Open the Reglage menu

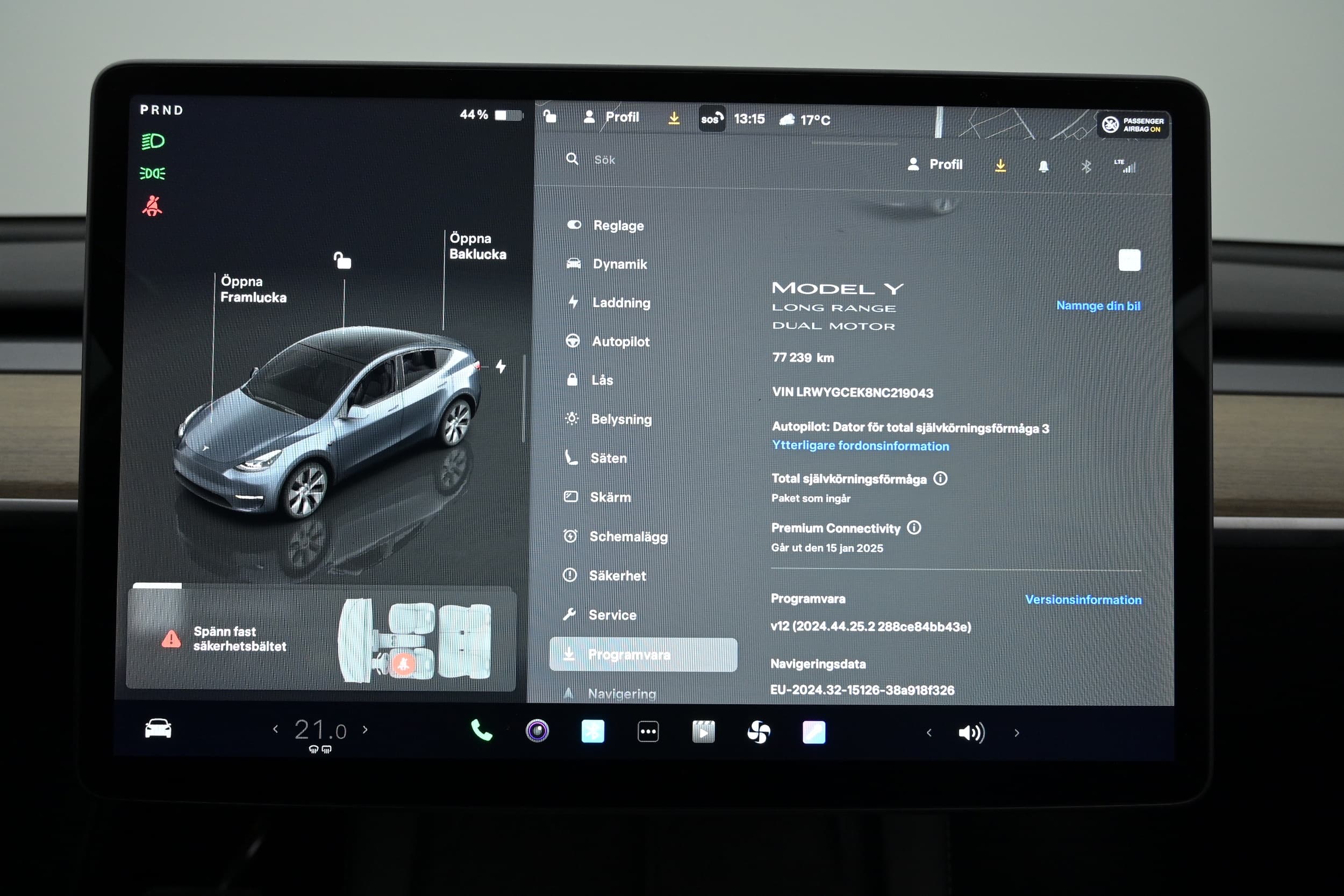click(606, 225)
